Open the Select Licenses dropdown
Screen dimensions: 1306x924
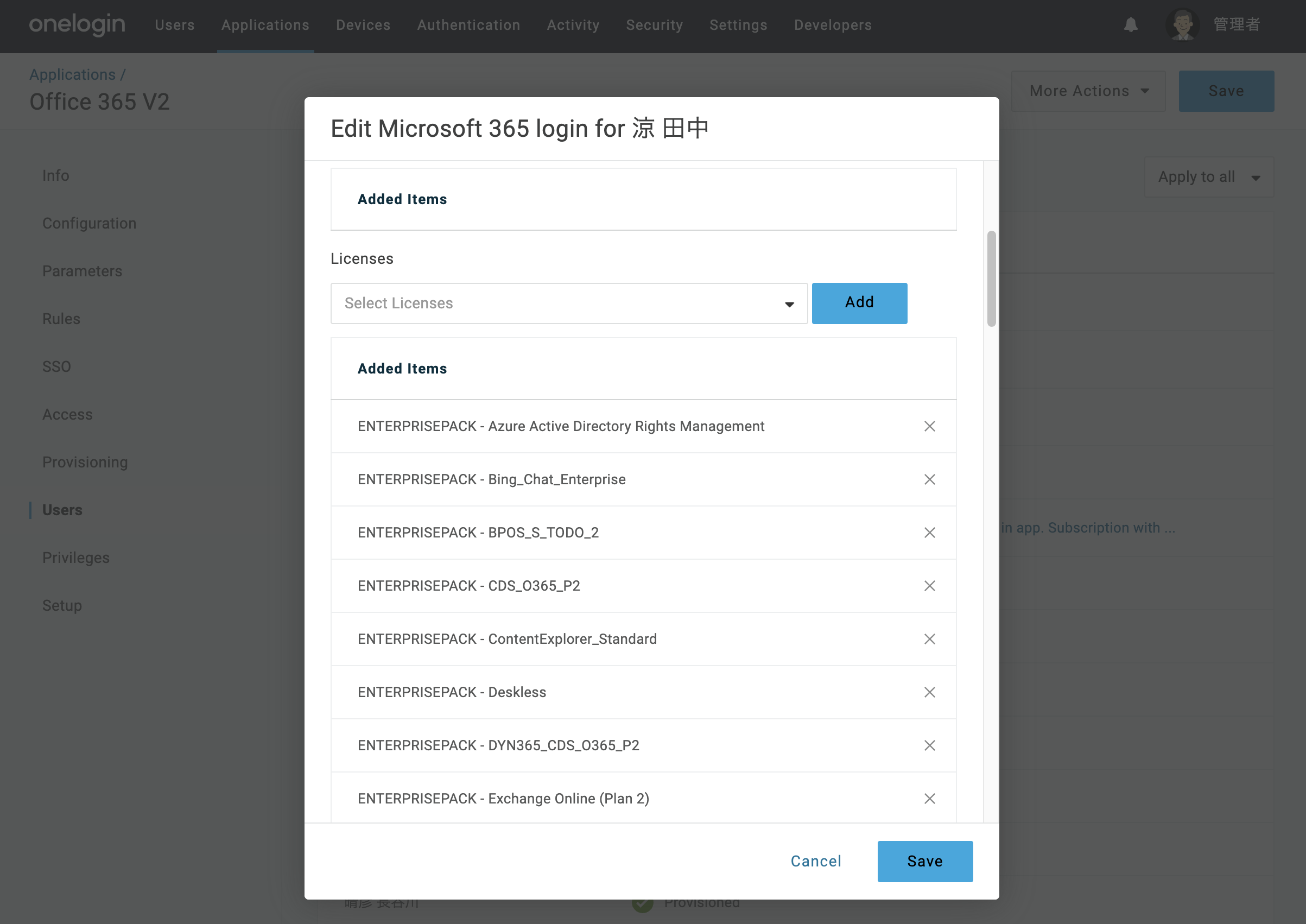coord(569,303)
